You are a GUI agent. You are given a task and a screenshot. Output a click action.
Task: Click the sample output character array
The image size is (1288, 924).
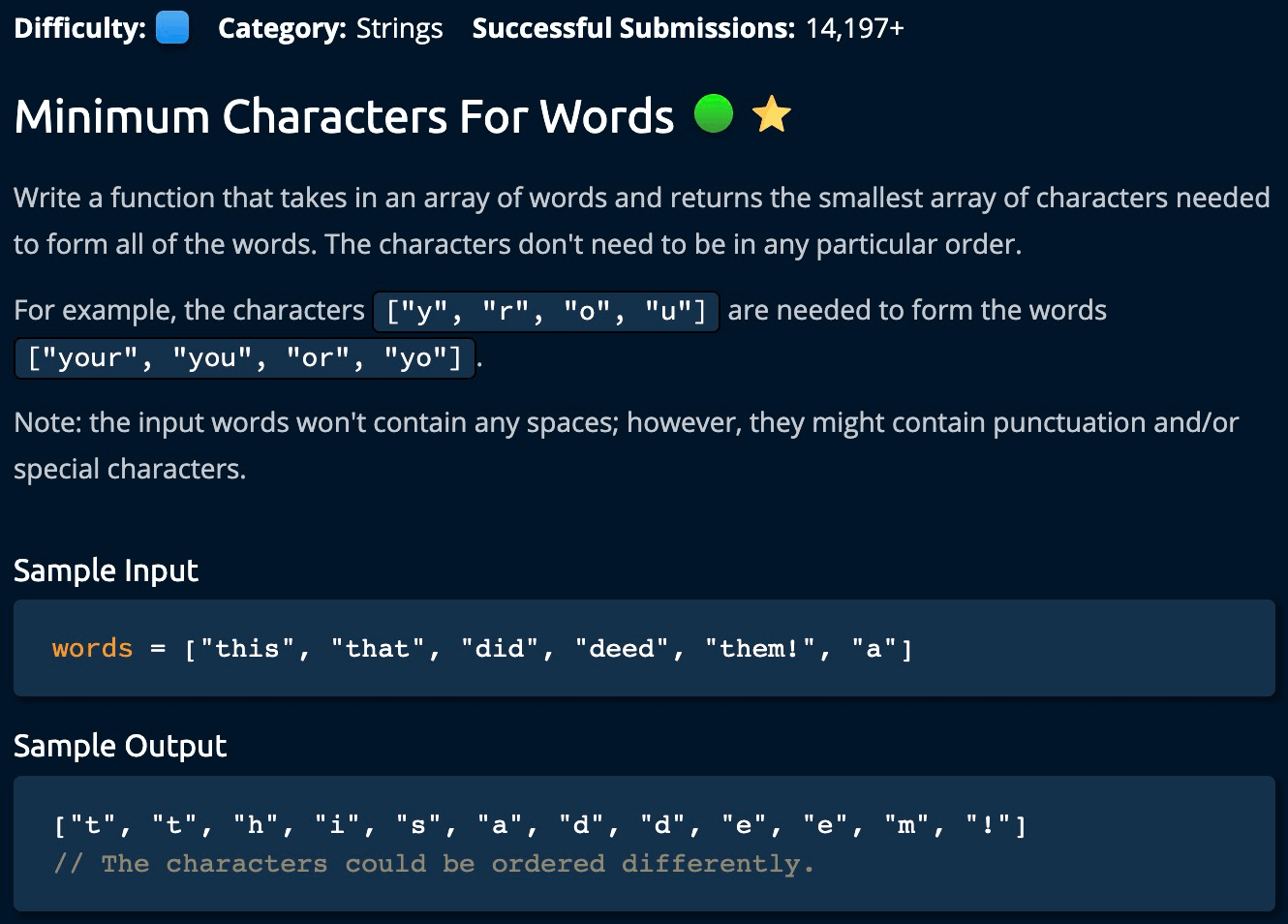point(539,825)
